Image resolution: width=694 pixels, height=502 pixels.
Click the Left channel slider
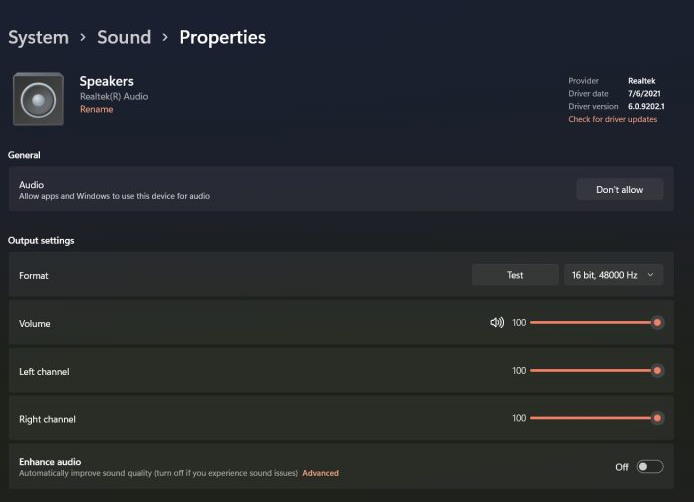click(592, 371)
